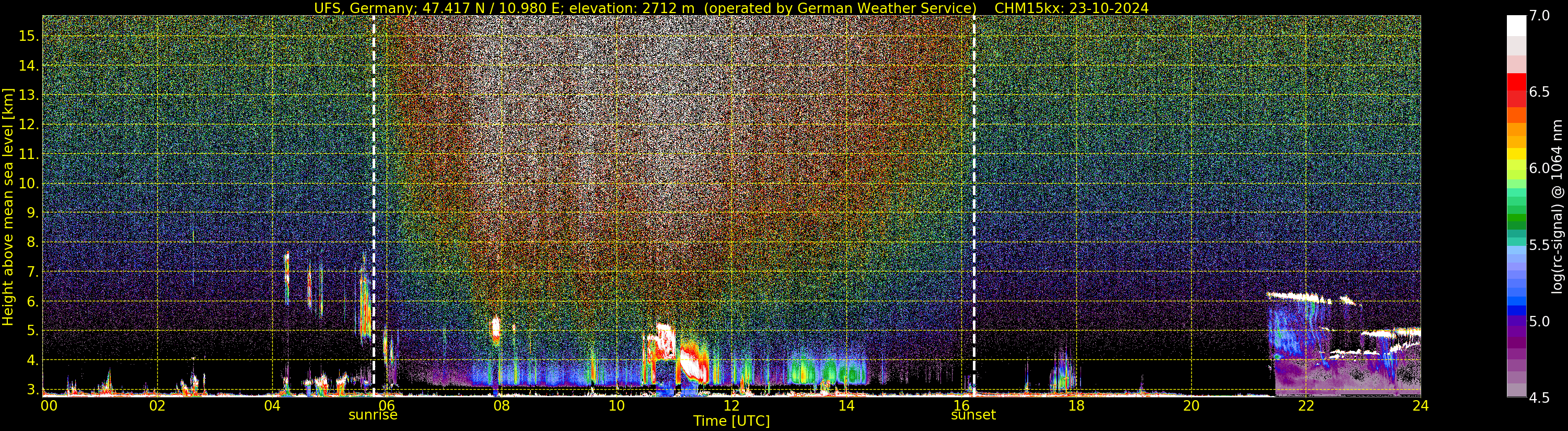
Task: Click the '22' time tick label
Action: (1306, 405)
